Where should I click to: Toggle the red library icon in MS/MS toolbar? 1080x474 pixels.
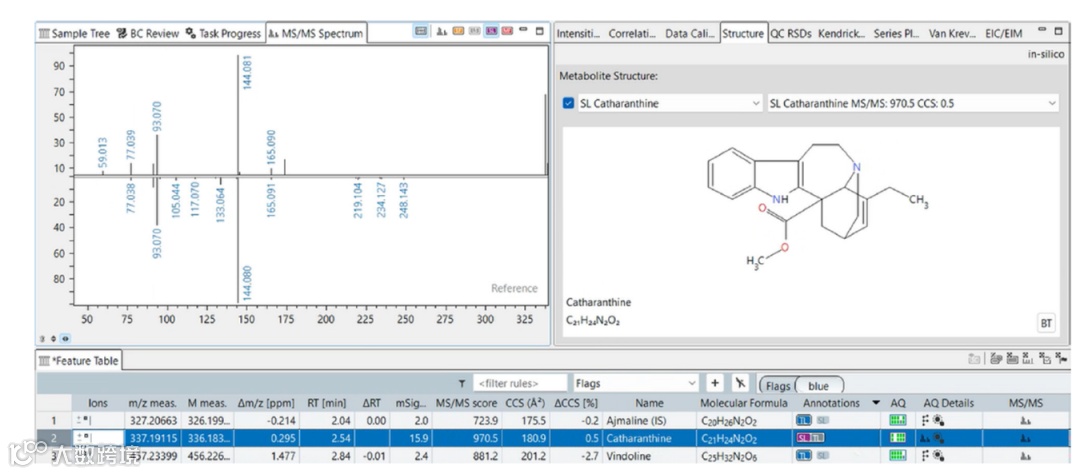coord(508,32)
